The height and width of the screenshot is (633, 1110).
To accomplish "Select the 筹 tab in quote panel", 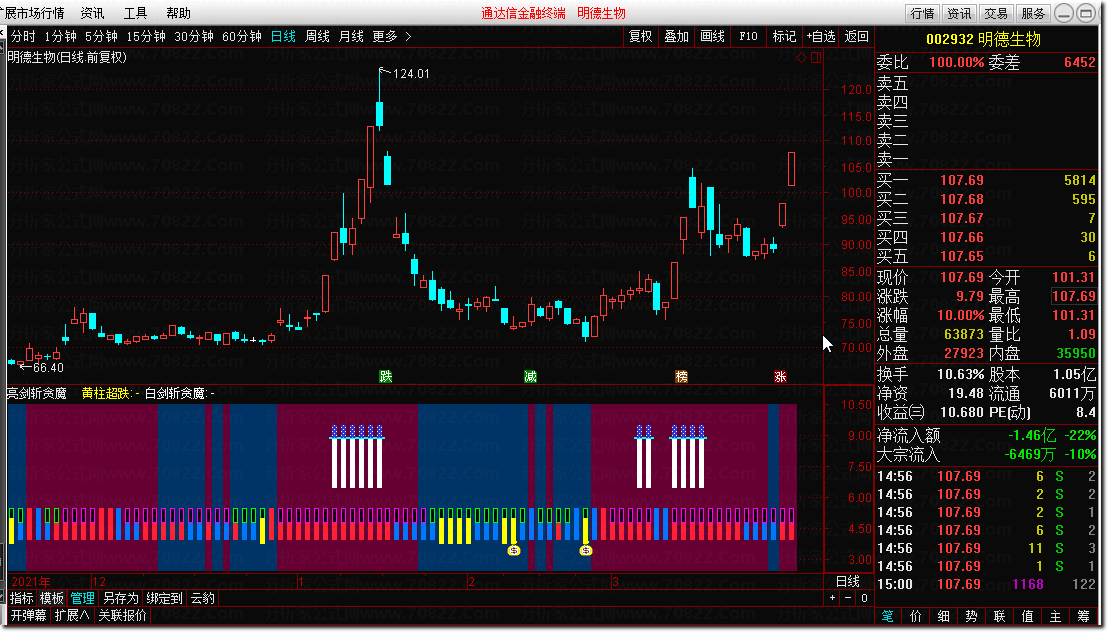I will 1083,617.
